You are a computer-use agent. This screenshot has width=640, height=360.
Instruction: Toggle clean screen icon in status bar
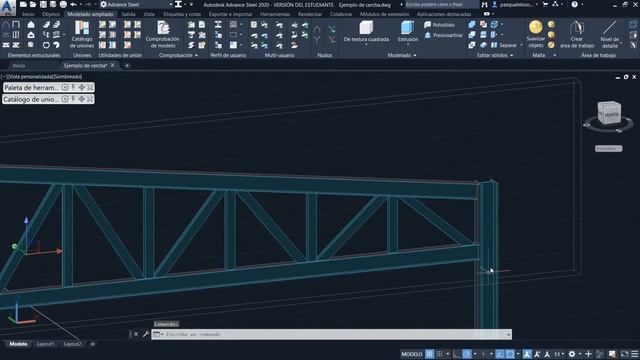pyautogui.click(x=624, y=354)
